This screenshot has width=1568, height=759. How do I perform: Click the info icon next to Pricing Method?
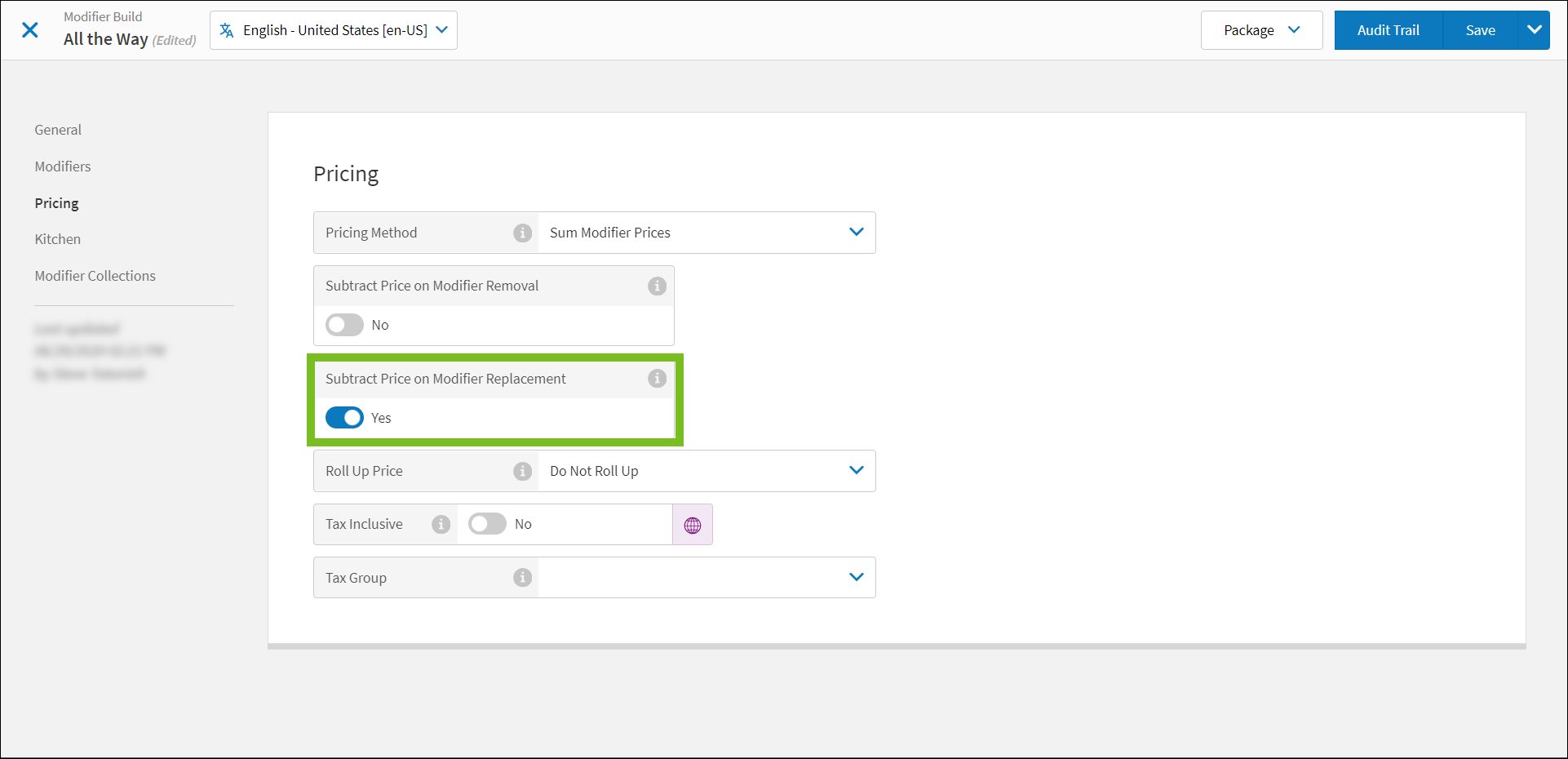pyautogui.click(x=522, y=233)
